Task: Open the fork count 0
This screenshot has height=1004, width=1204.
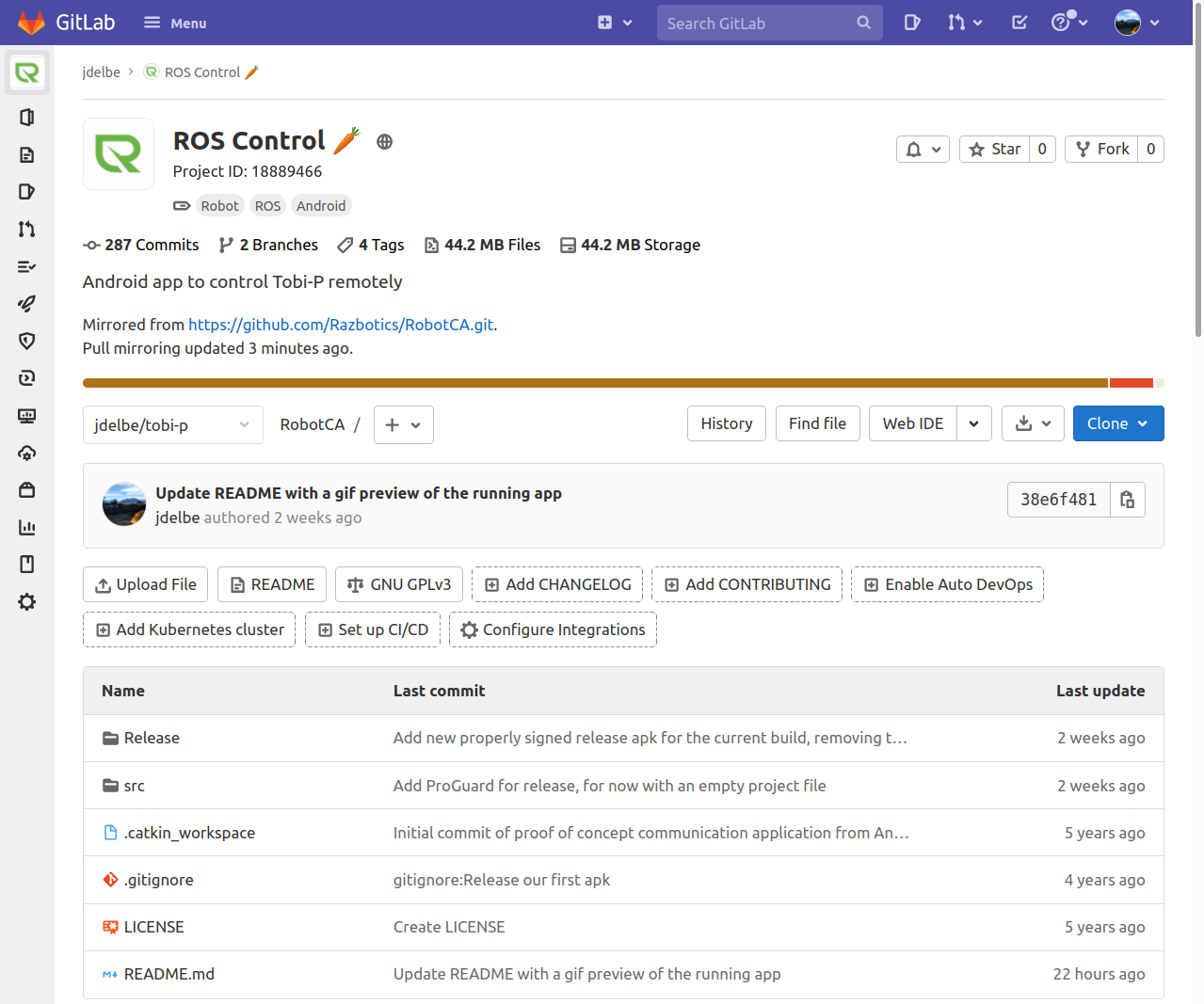Action: coord(1150,149)
